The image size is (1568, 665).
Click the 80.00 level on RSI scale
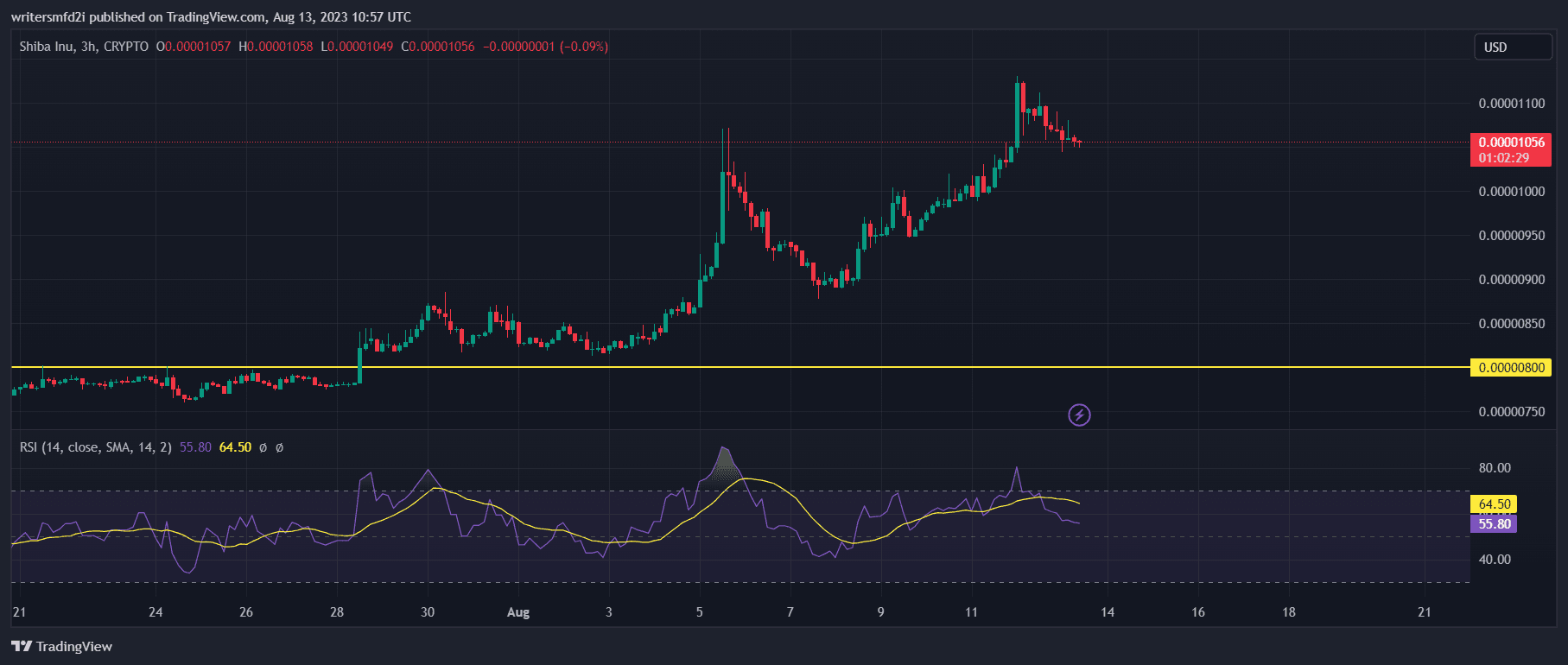1495,468
